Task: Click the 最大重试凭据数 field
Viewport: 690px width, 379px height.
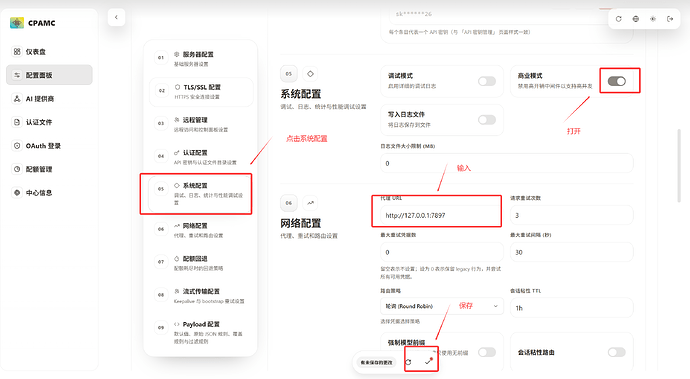Action: pyautogui.click(x=442, y=252)
